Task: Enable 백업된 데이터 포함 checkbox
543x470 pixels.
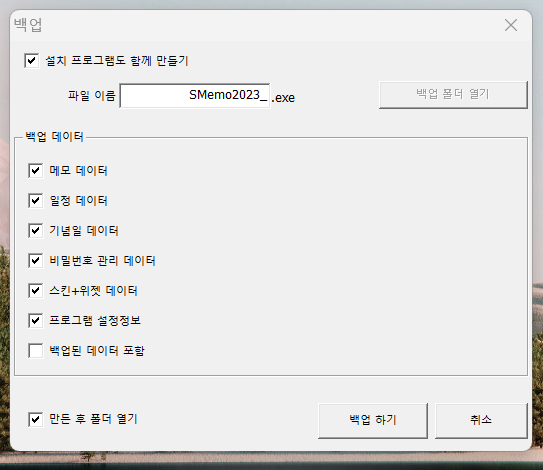Action: [35, 351]
